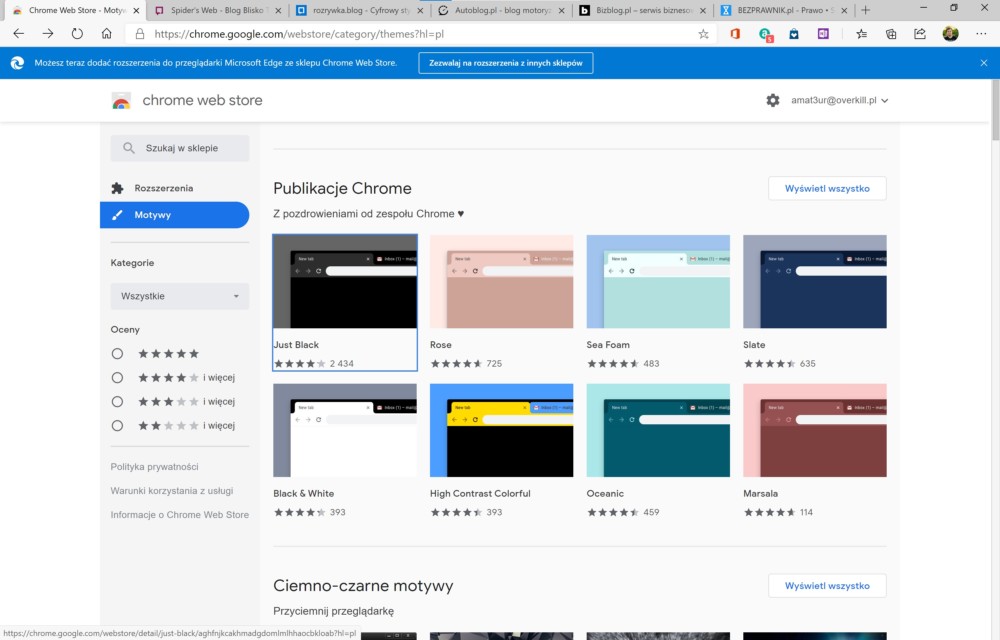Image resolution: width=1000 pixels, height=640 pixels.
Task: Switch to the Autoblog.pl tab
Action: click(503, 10)
